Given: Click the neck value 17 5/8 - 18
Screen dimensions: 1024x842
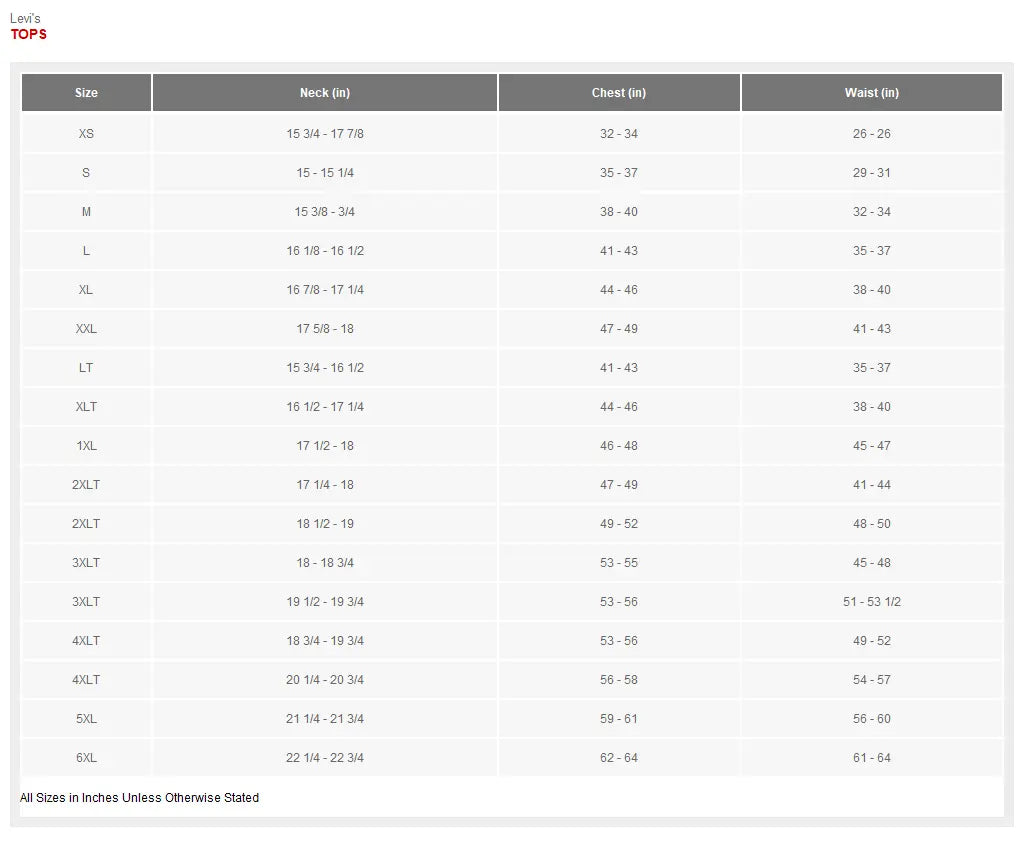Looking at the screenshot, I should [325, 329].
